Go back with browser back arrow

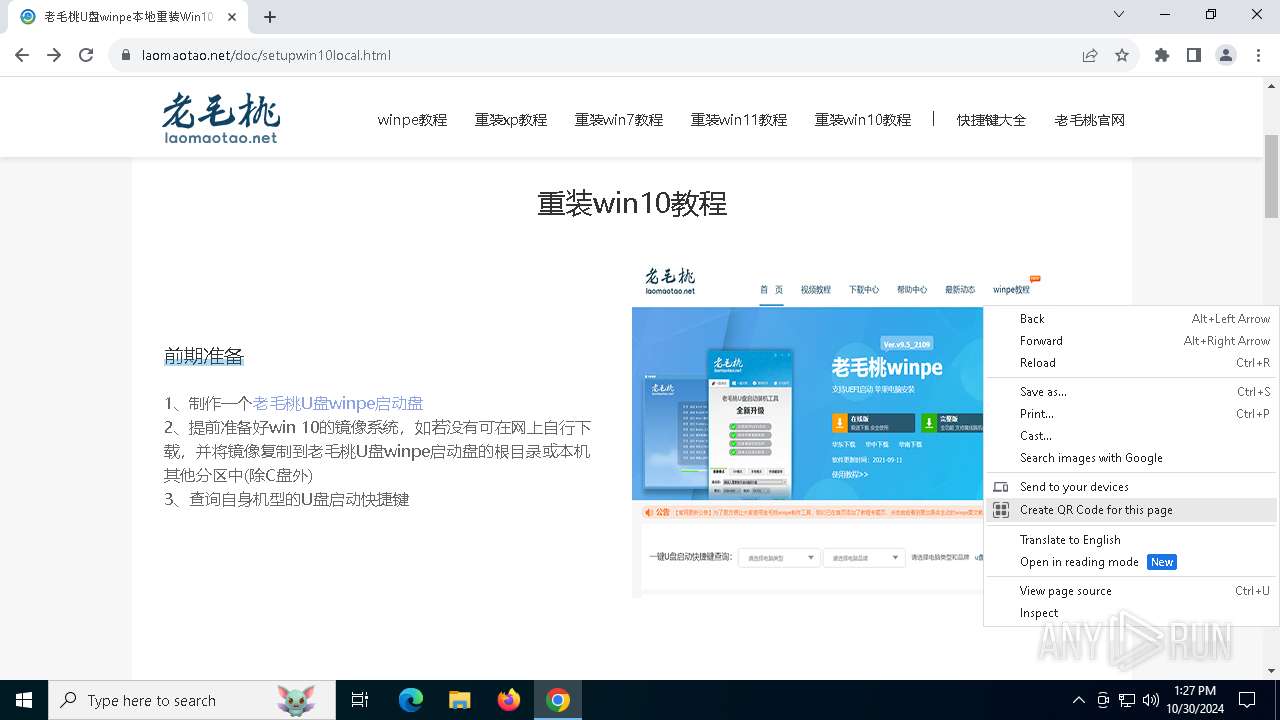click(x=22, y=55)
